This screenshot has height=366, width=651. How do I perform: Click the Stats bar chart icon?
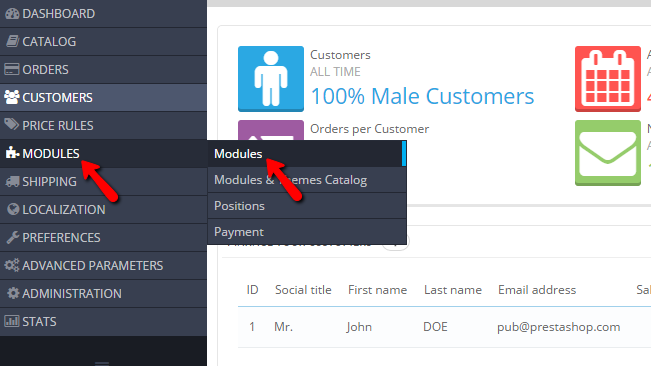[x=12, y=321]
